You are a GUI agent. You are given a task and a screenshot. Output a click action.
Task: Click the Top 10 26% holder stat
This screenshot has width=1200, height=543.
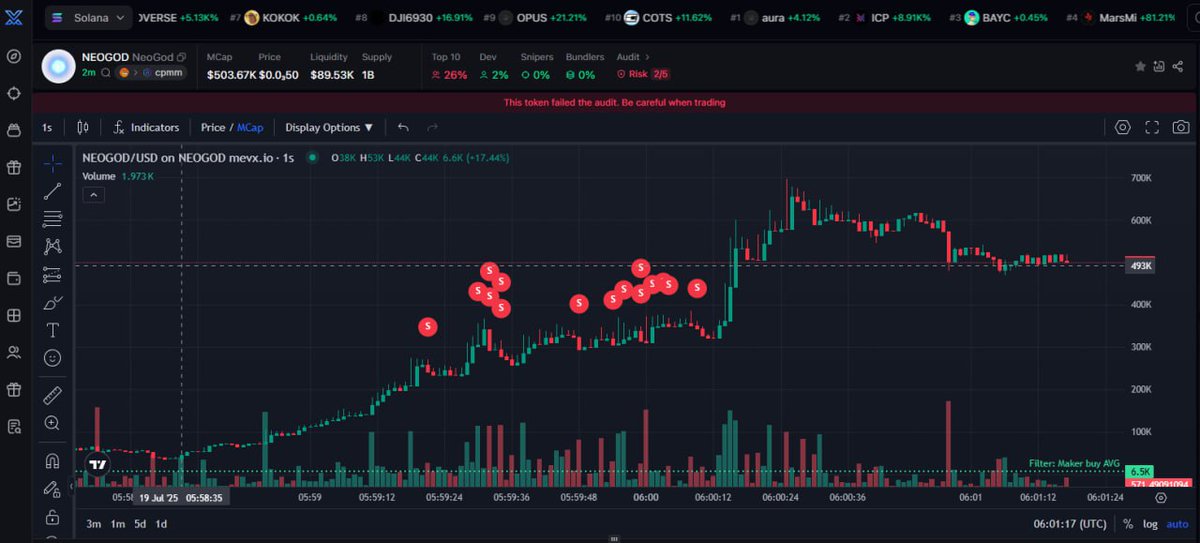pos(449,66)
